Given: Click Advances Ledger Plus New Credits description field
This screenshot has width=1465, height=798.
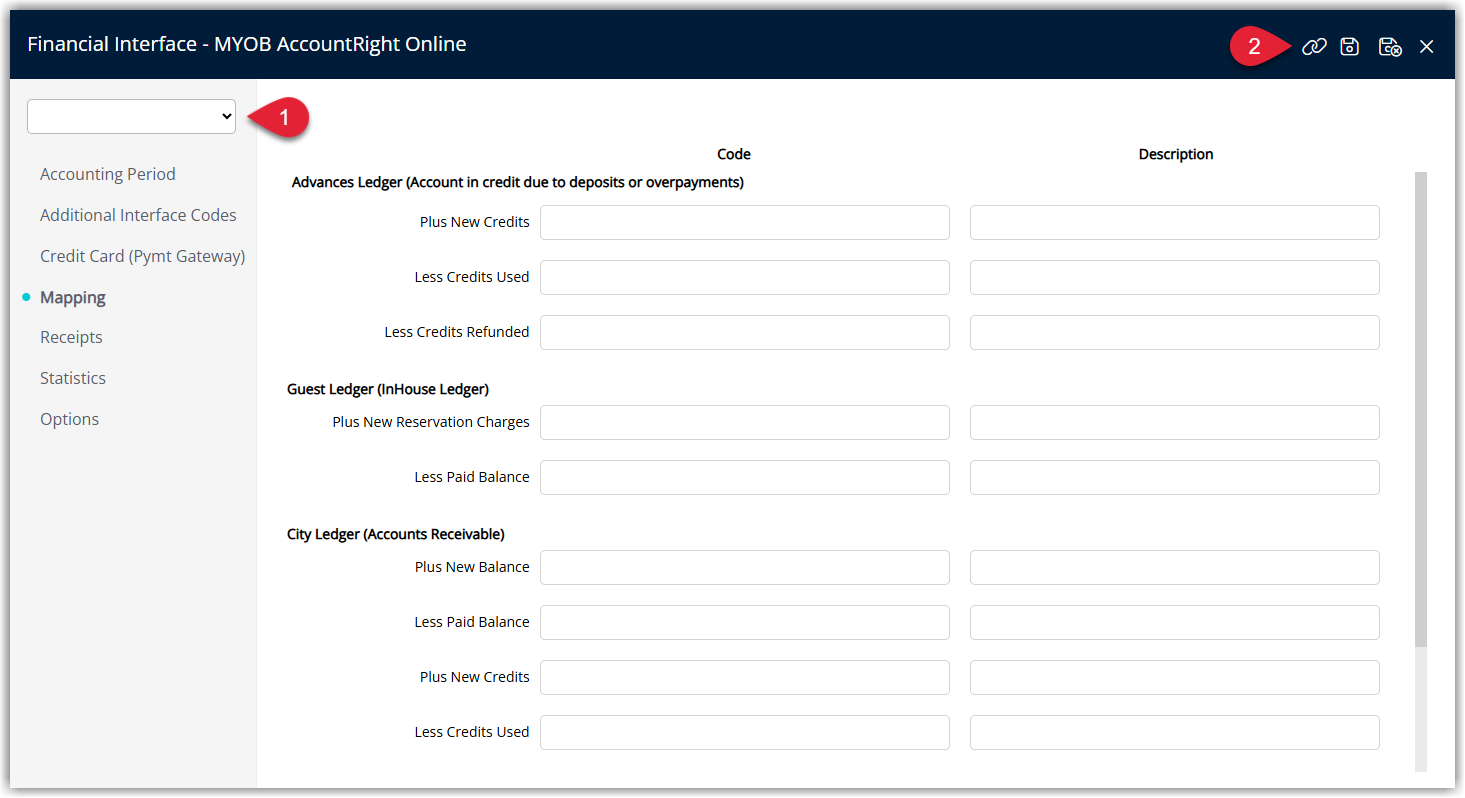Looking at the screenshot, I should coord(1175,222).
